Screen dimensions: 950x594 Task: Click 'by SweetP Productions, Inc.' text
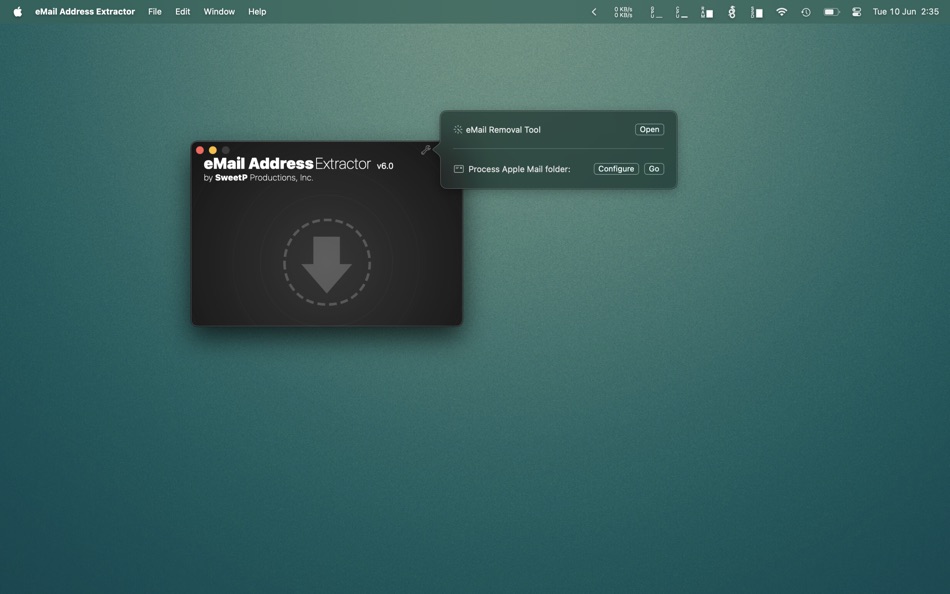[x=258, y=178]
